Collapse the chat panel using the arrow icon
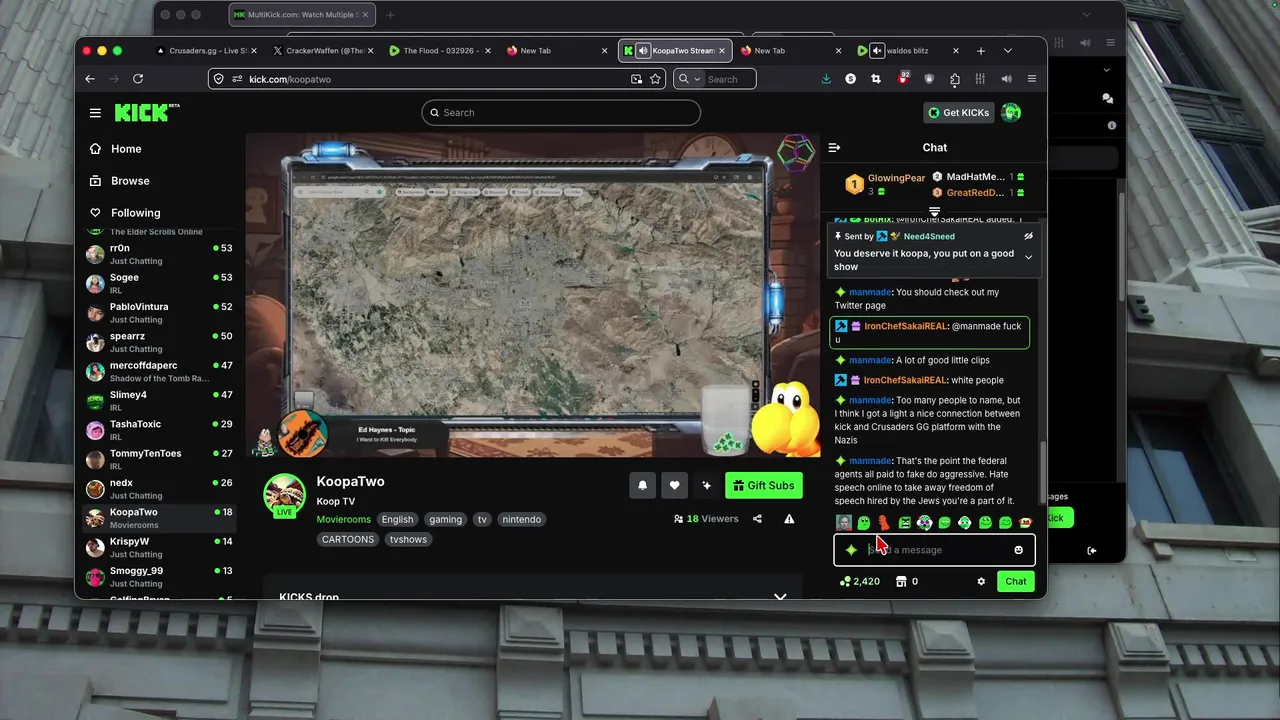This screenshot has height=720, width=1280. (834, 148)
